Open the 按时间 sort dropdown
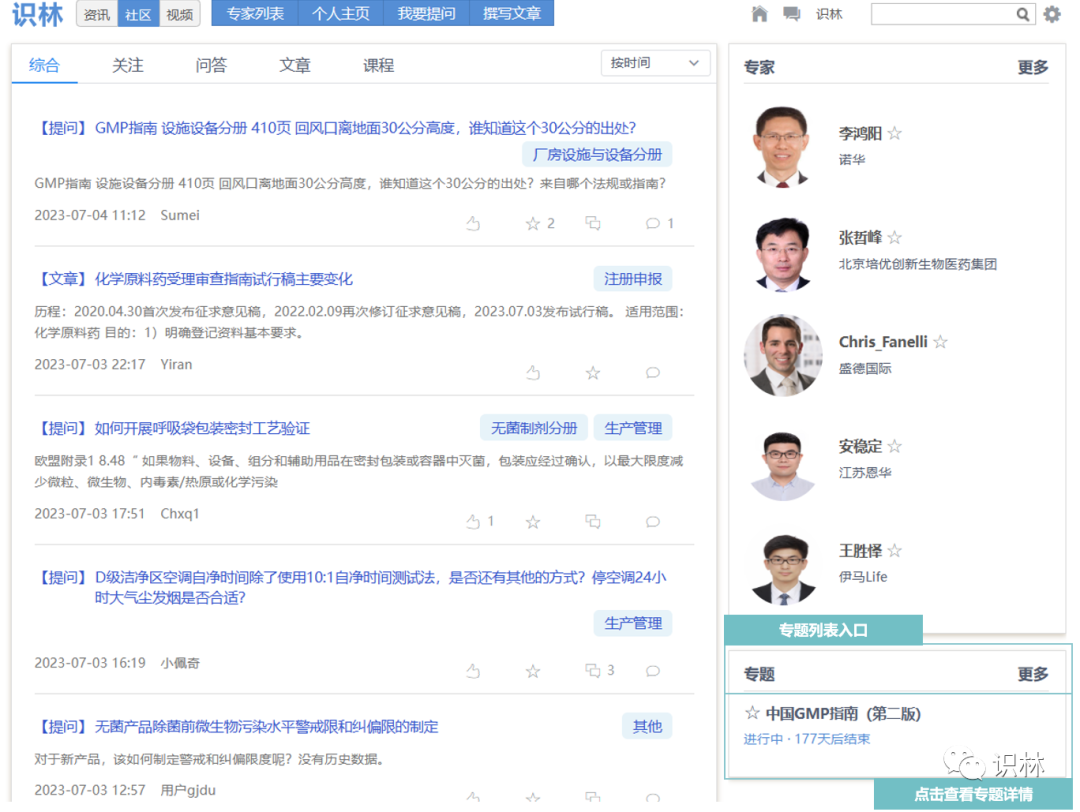Image resolution: width=1080 pixels, height=812 pixels. 655,63
